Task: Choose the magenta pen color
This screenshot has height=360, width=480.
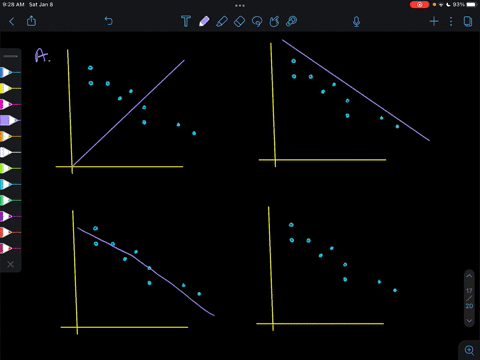Action: [10, 104]
